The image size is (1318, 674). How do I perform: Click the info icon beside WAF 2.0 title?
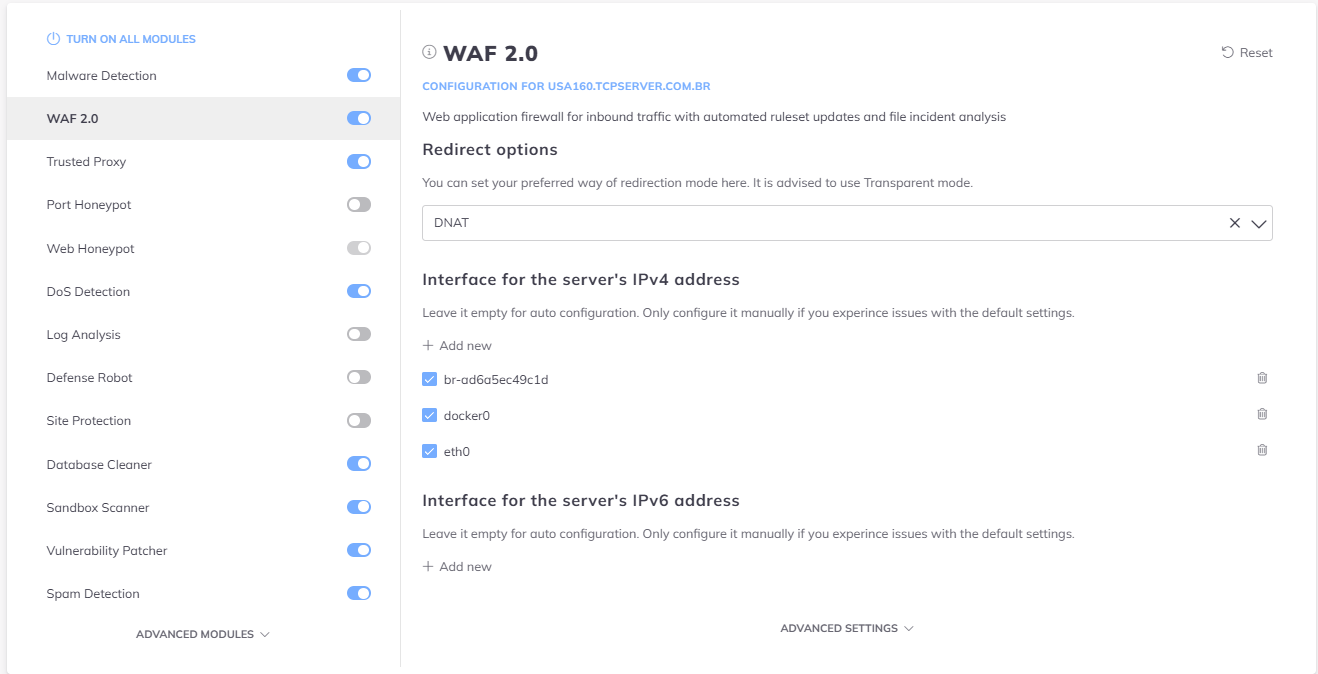(429, 52)
